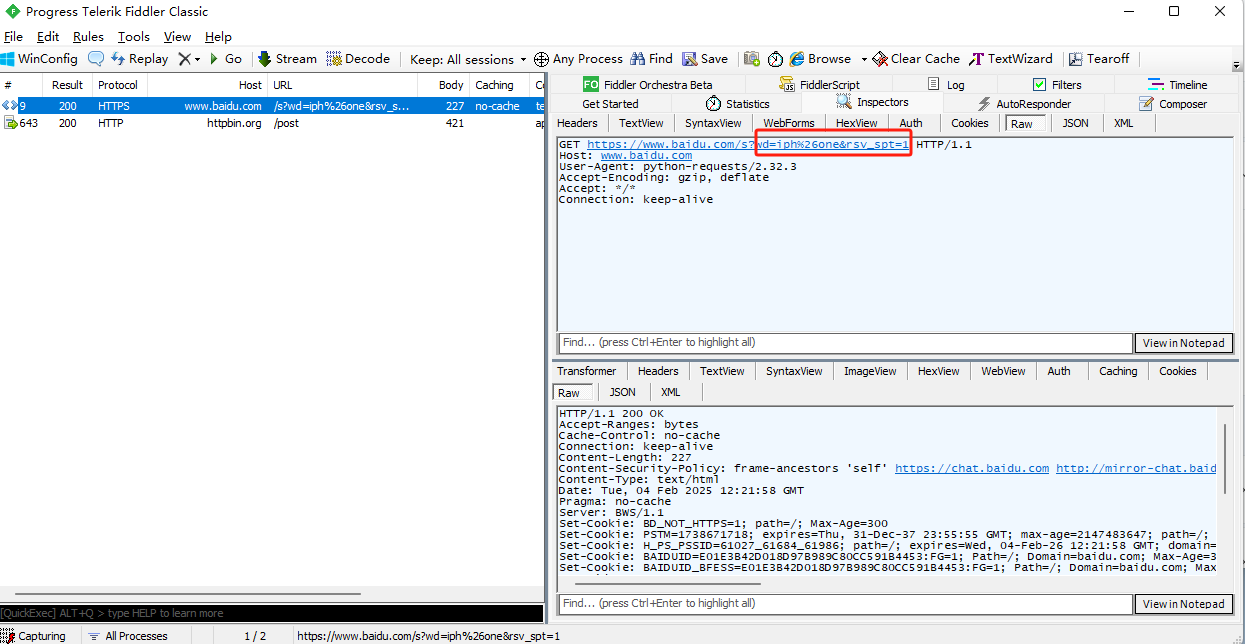Select response ImageView tab
The height and width of the screenshot is (644, 1245).
(870, 372)
